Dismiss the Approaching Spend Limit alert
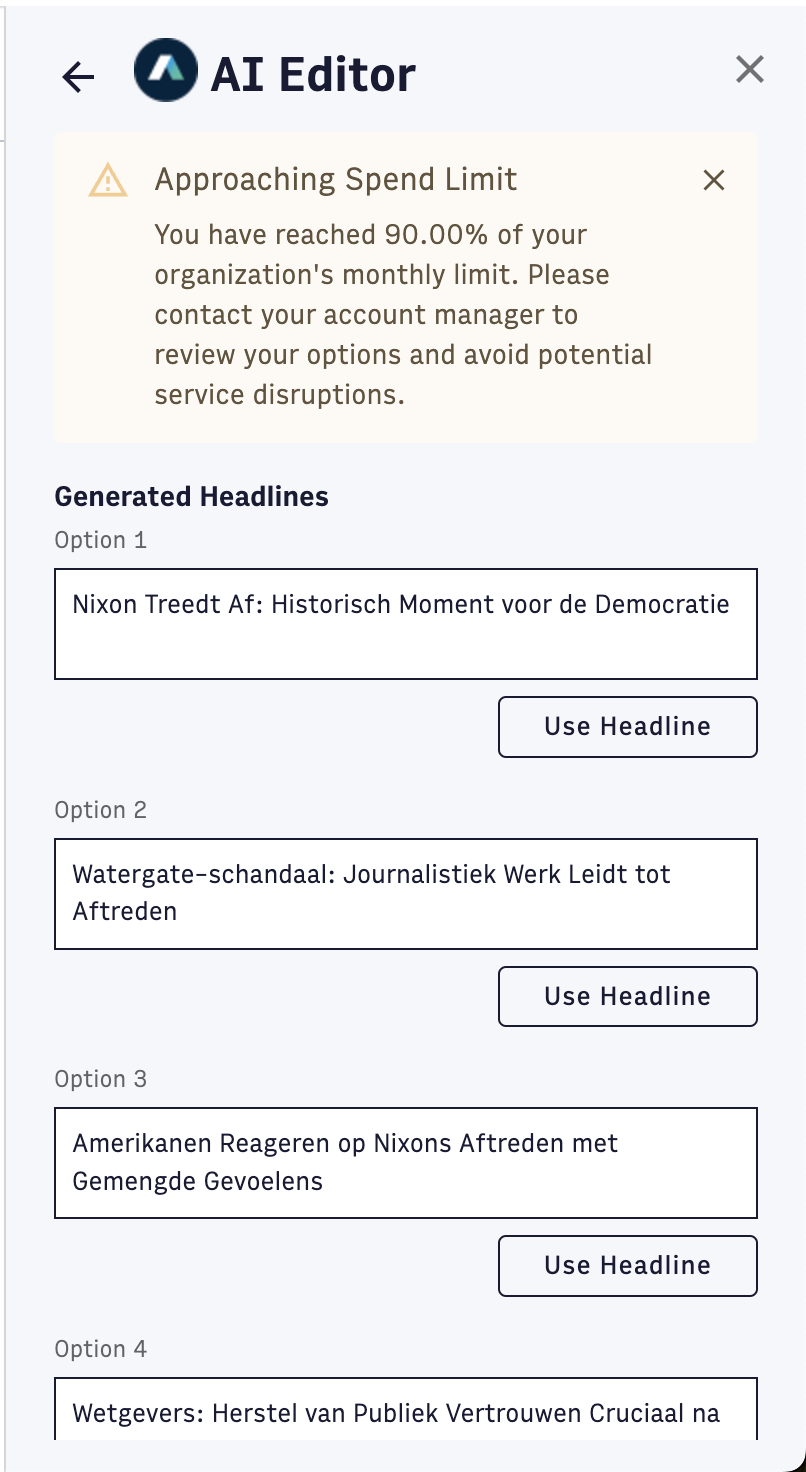The height and width of the screenshot is (1472, 806). (713, 180)
